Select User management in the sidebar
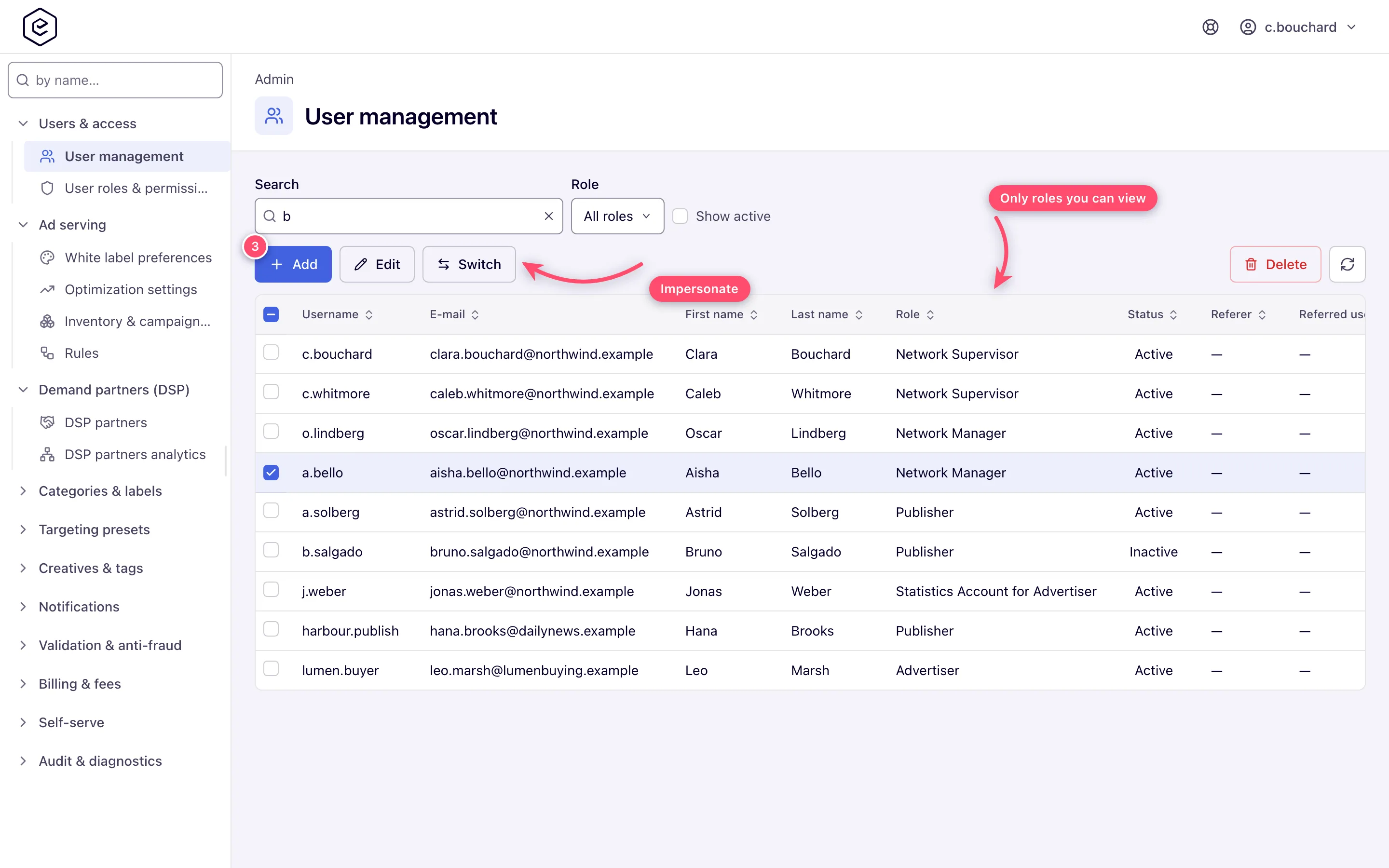The height and width of the screenshot is (868, 1389). click(x=127, y=156)
